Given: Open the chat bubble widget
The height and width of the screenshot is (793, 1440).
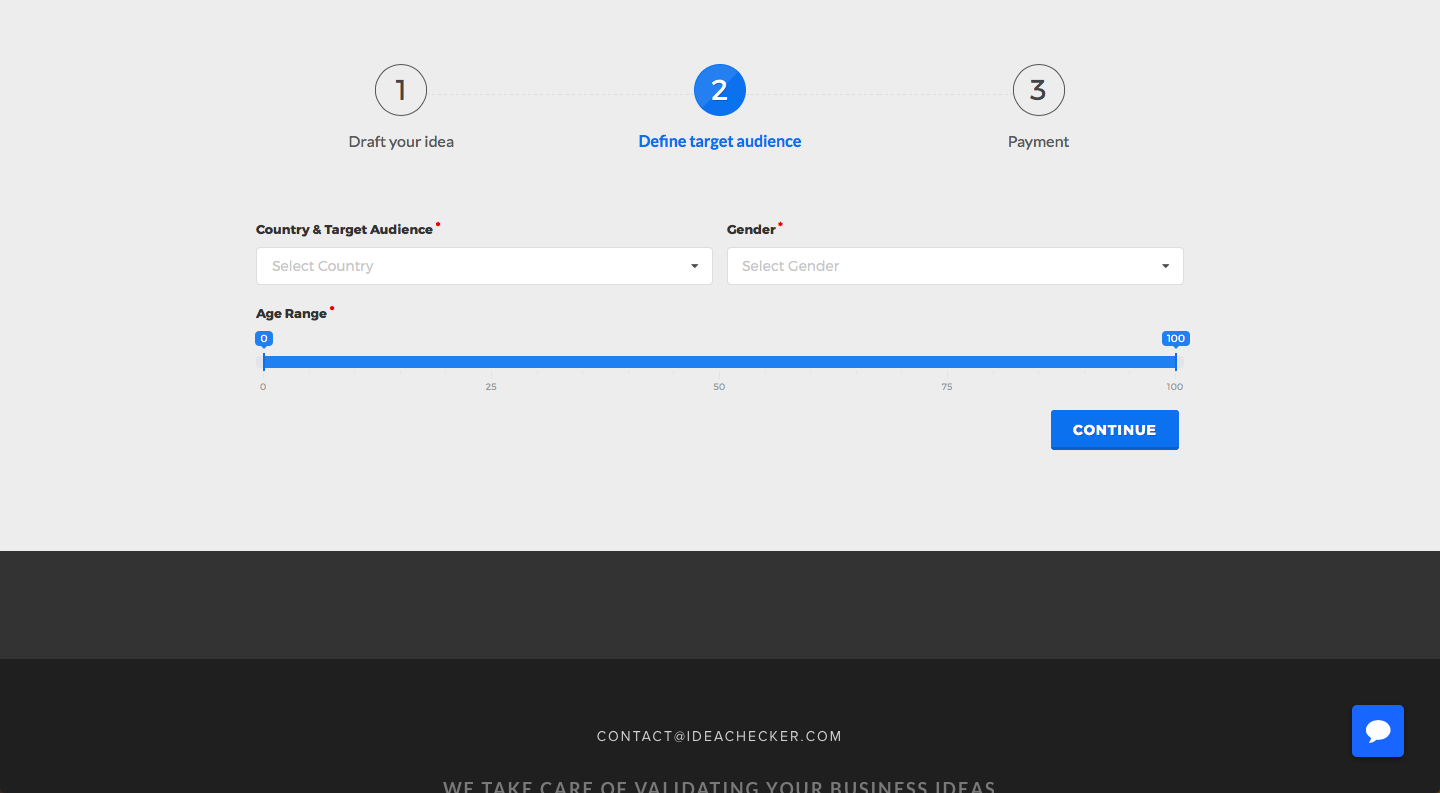Looking at the screenshot, I should 1377,731.
